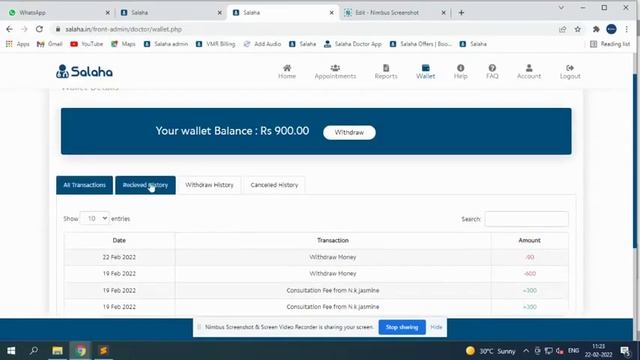Open the Reading list

coord(610,44)
